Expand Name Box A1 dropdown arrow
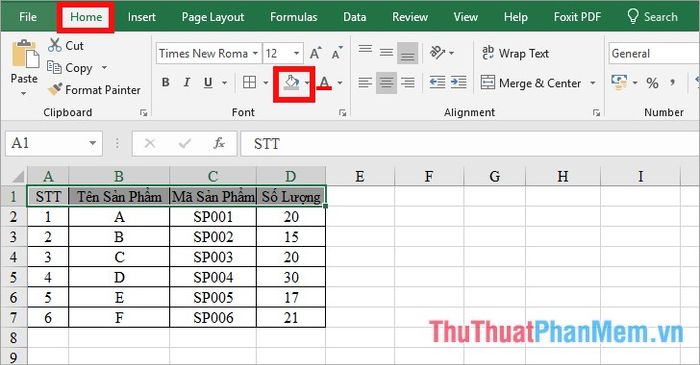 [x=92, y=143]
